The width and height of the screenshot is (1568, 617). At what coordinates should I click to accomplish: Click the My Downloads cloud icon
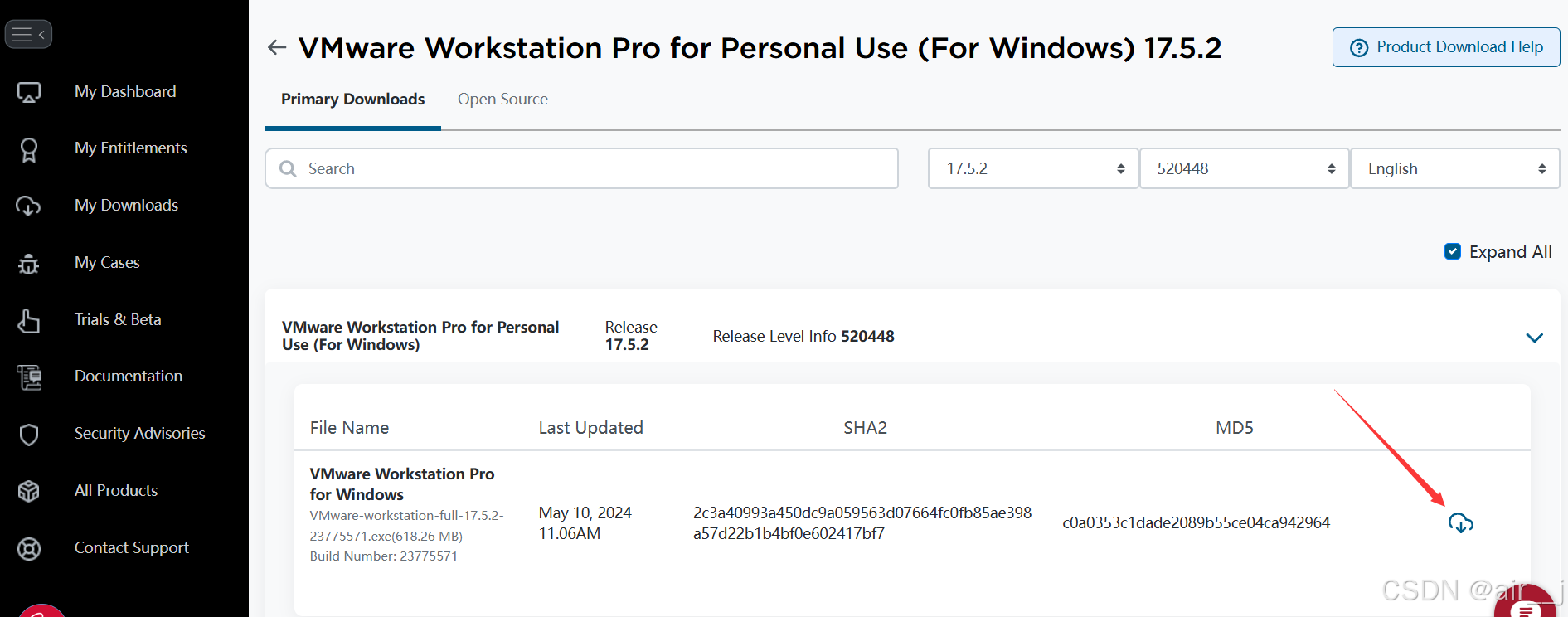click(x=29, y=206)
